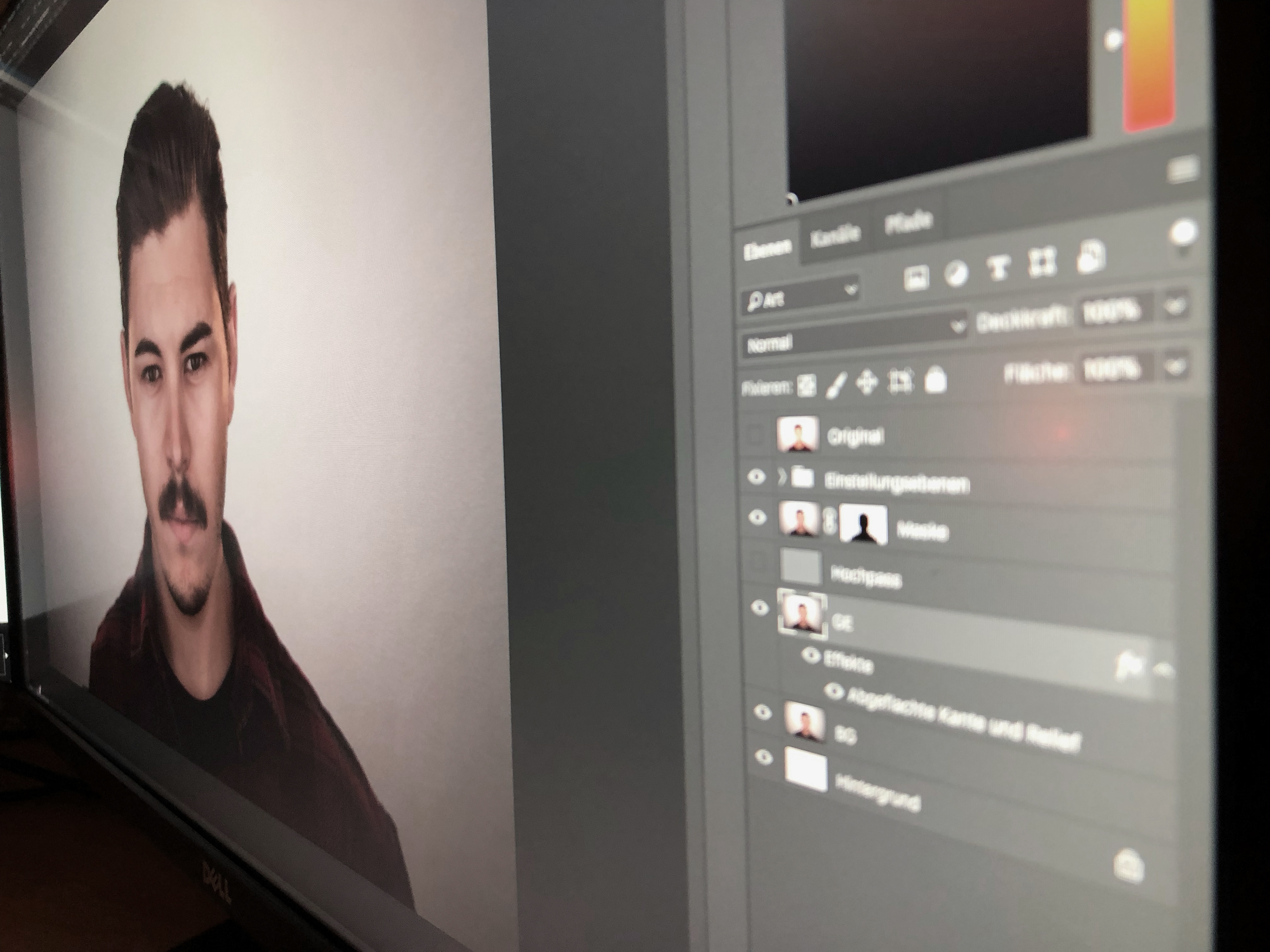Click the folder icon of Einstellungsebenen group
The height and width of the screenshot is (952, 1270).
(x=802, y=477)
